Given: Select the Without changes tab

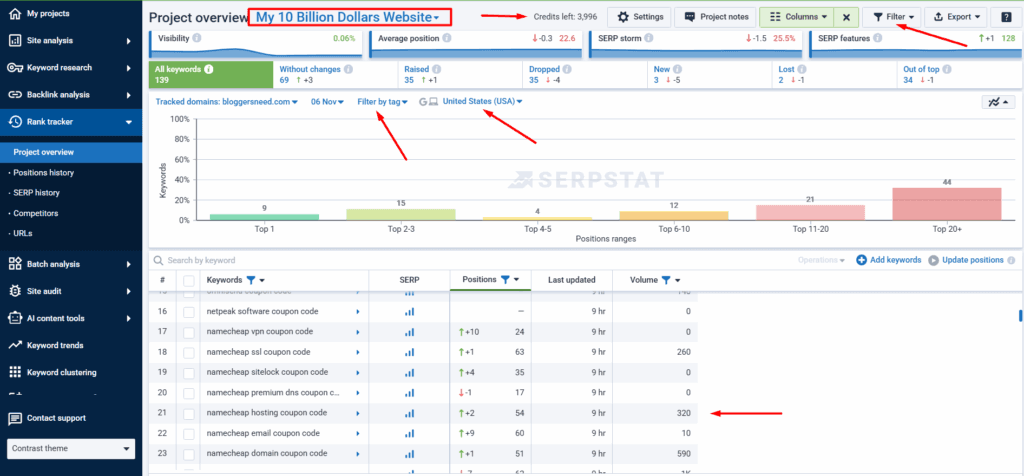Looking at the screenshot, I should [336, 74].
